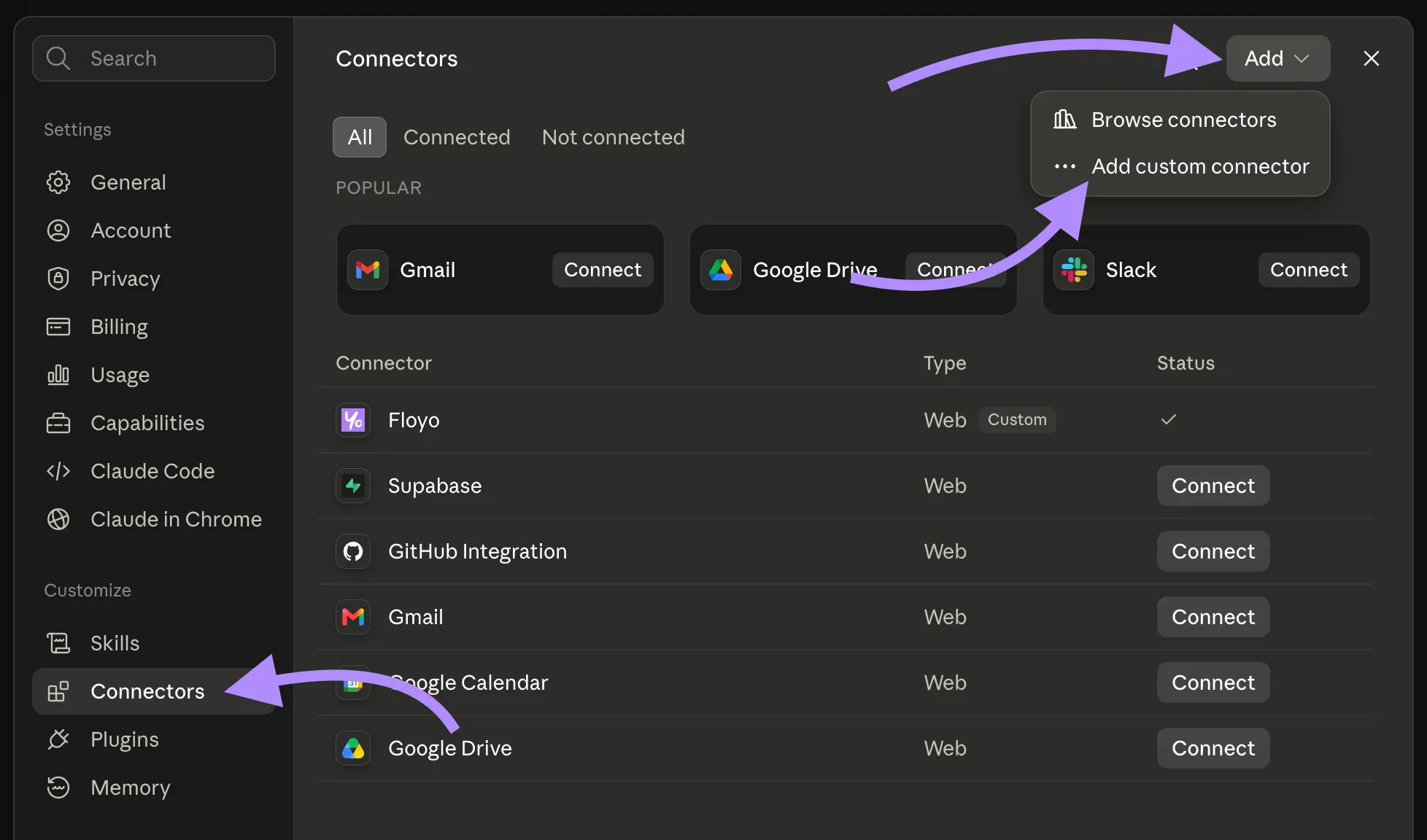The width and height of the screenshot is (1427, 840).
Task: Select the Supabase connector name
Action: tap(435, 486)
